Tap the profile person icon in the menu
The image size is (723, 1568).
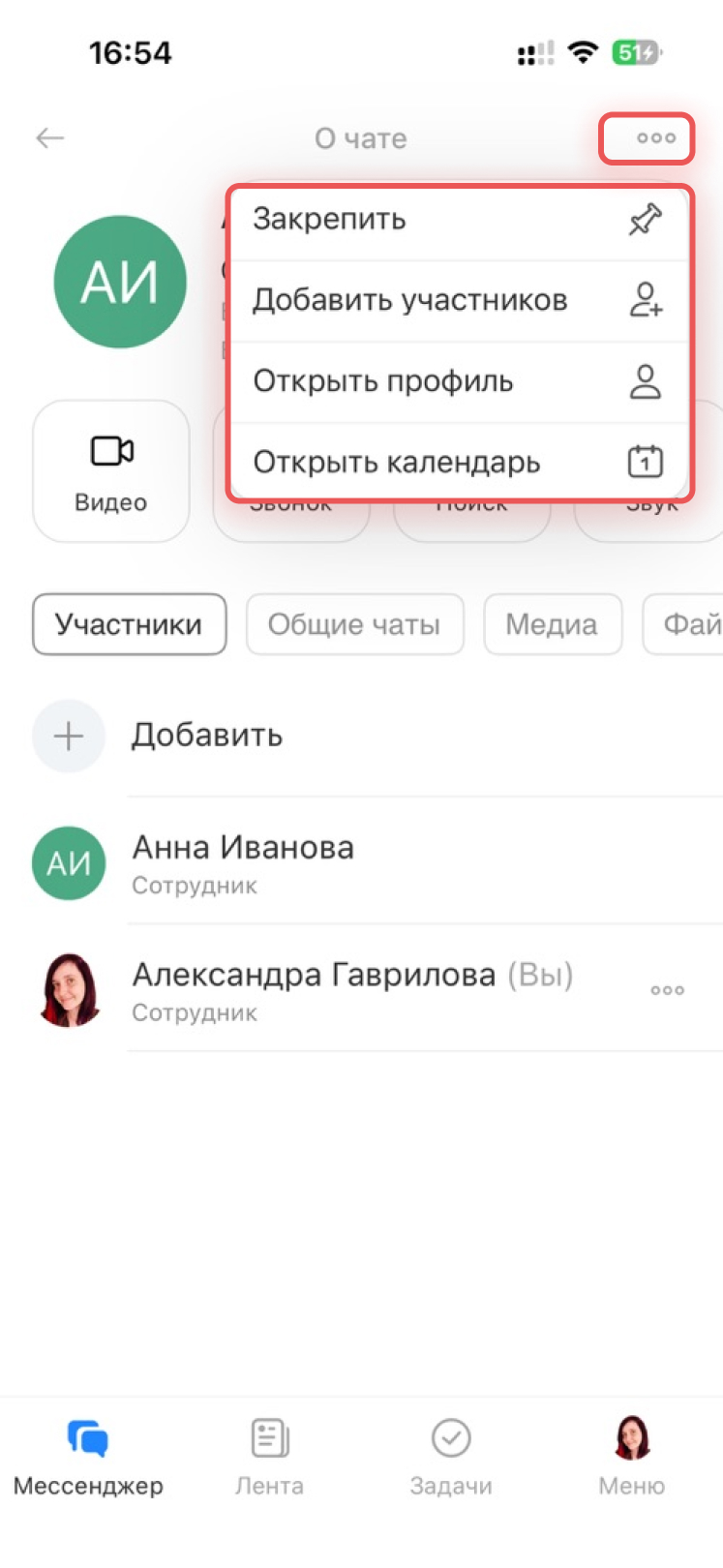click(645, 382)
